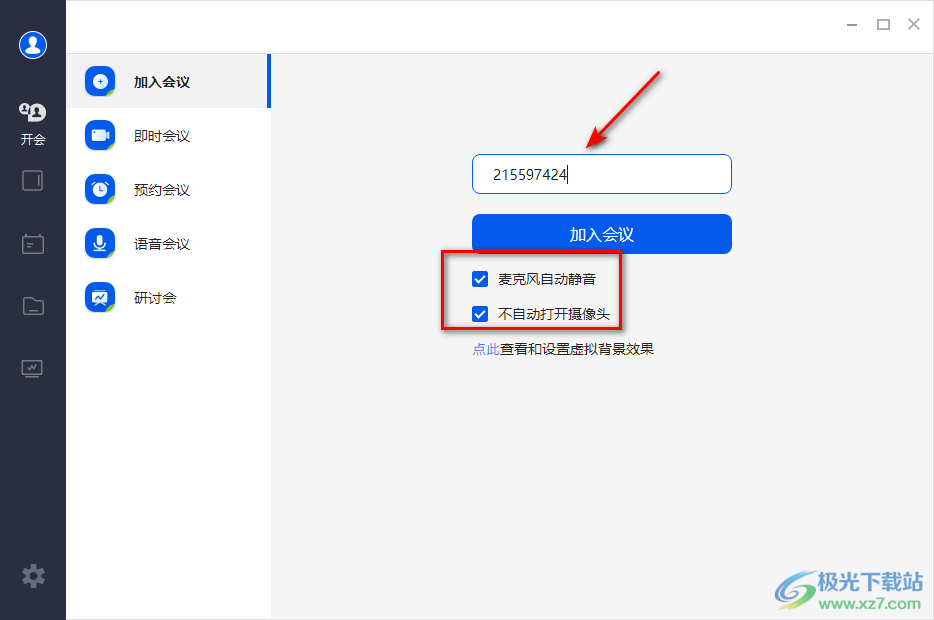The image size is (934, 620).
Task: Maximize the meeting window
Action: (883, 24)
